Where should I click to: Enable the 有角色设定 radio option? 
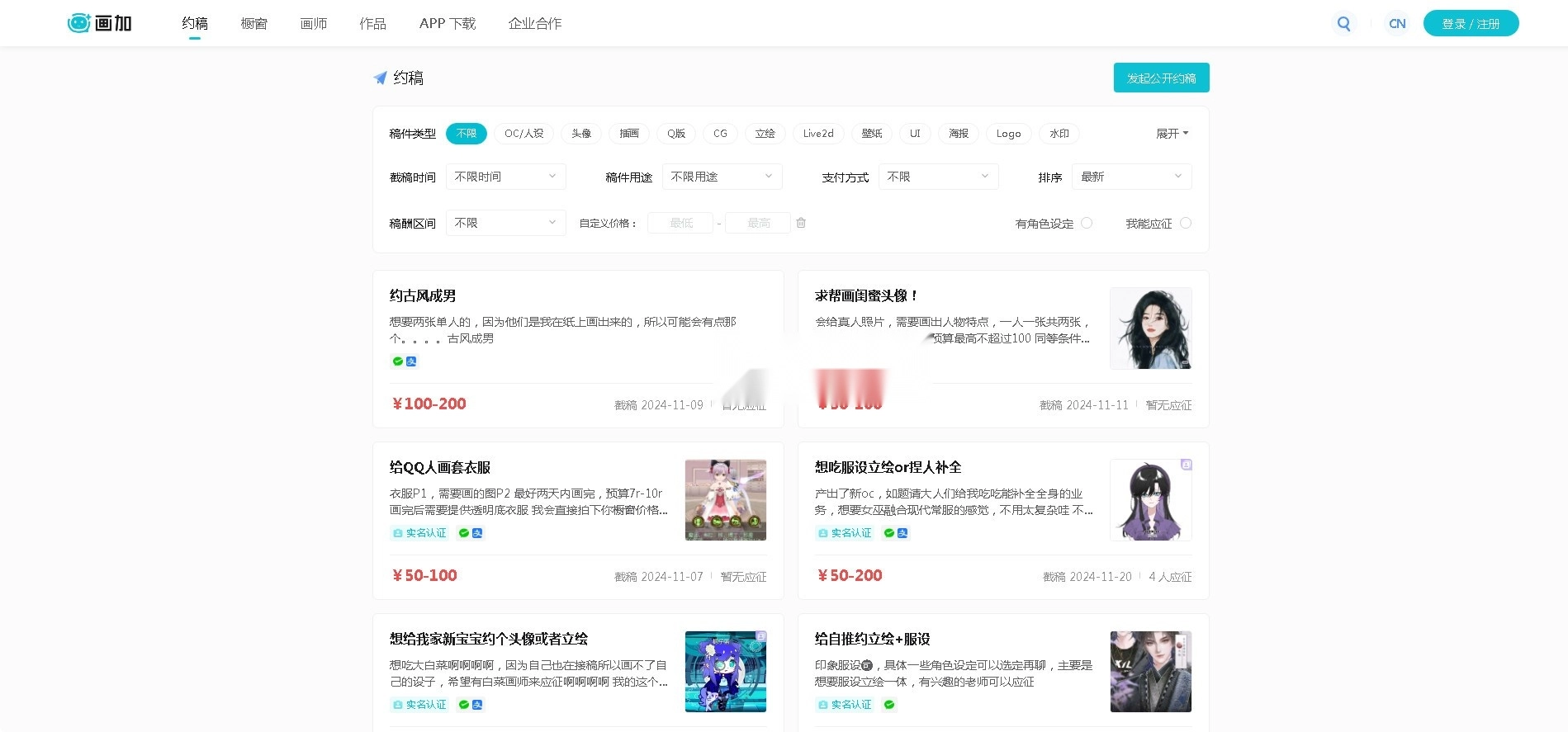tap(1087, 223)
